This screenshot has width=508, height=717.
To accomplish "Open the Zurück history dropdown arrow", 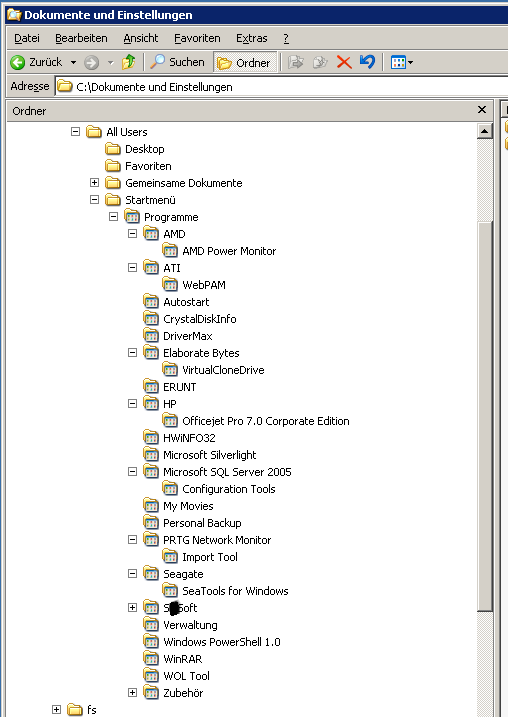I will [73, 62].
